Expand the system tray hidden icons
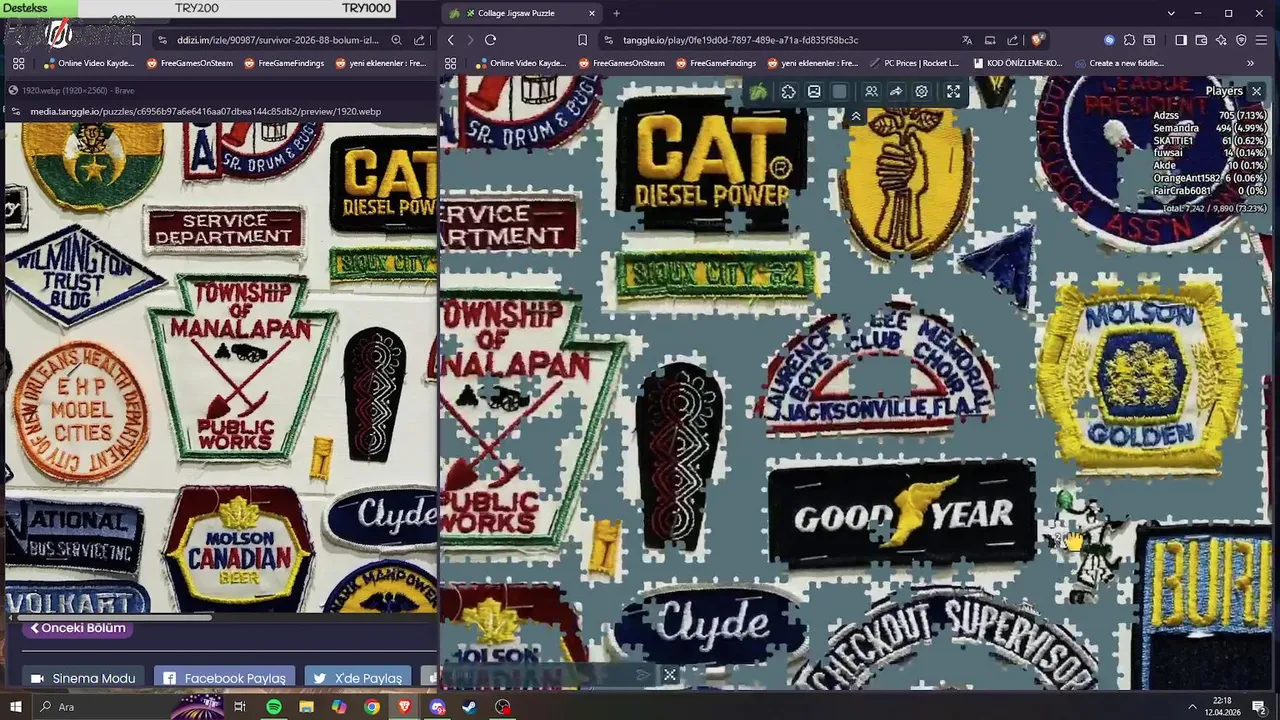Image resolution: width=1280 pixels, height=720 pixels. (1192, 707)
